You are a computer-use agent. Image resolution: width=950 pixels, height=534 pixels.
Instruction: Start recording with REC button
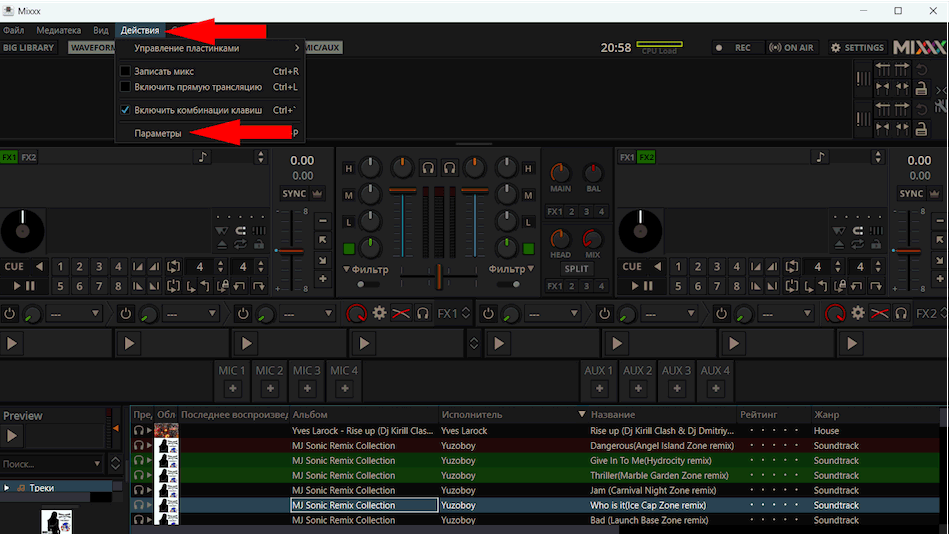pos(735,47)
